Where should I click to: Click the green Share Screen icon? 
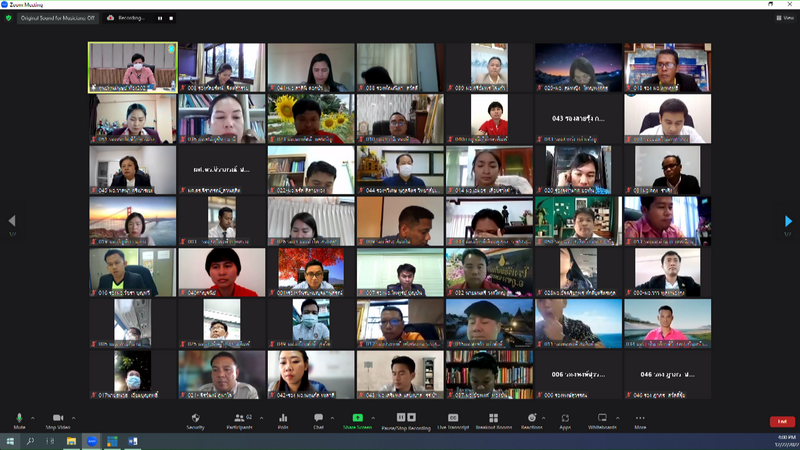358,418
